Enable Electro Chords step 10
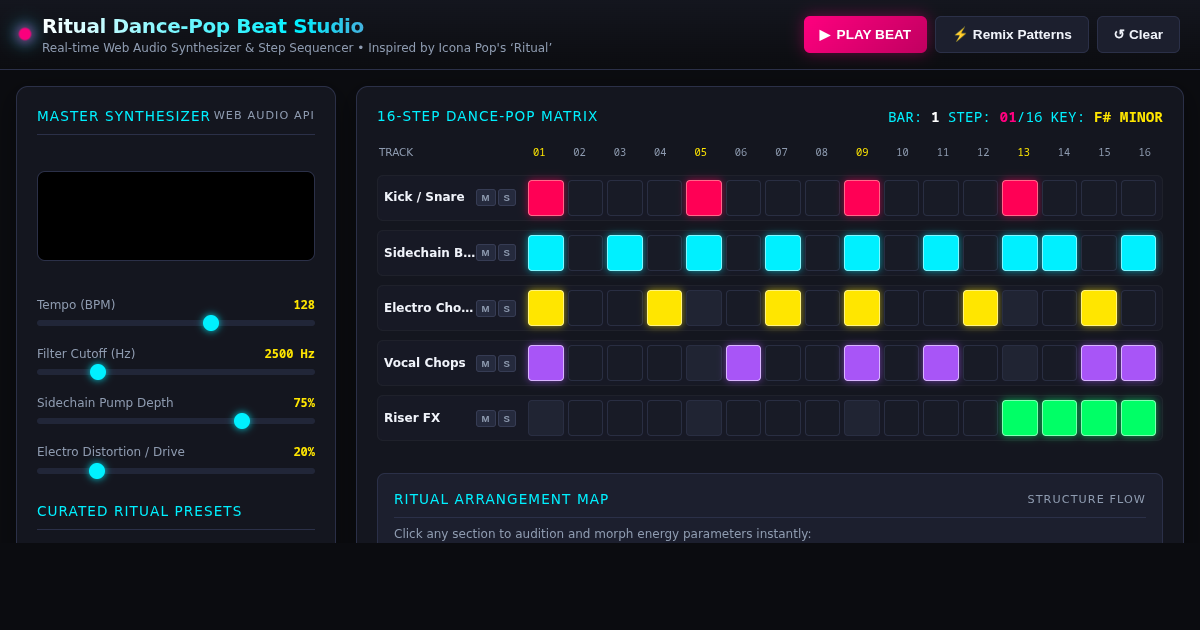The width and height of the screenshot is (1200, 630). pos(901,308)
